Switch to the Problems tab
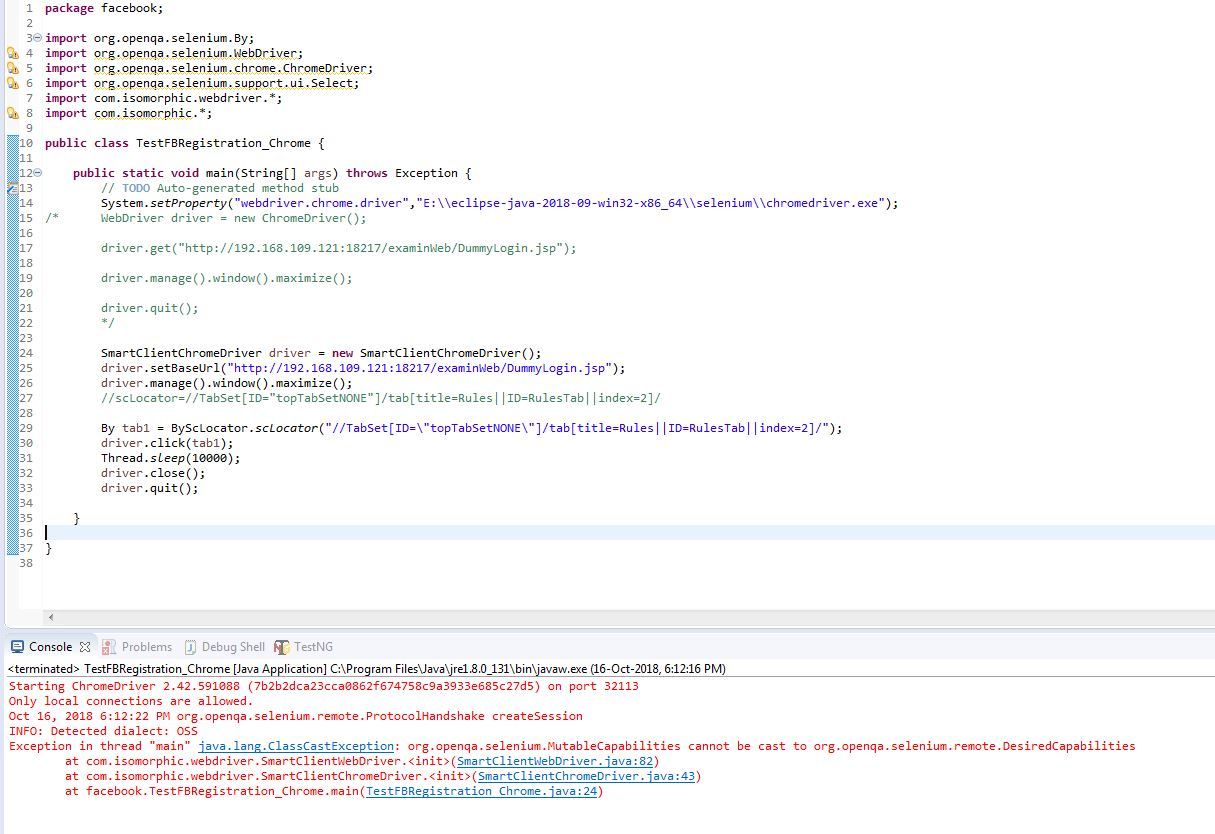The width and height of the screenshot is (1215, 834). click(146, 647)
